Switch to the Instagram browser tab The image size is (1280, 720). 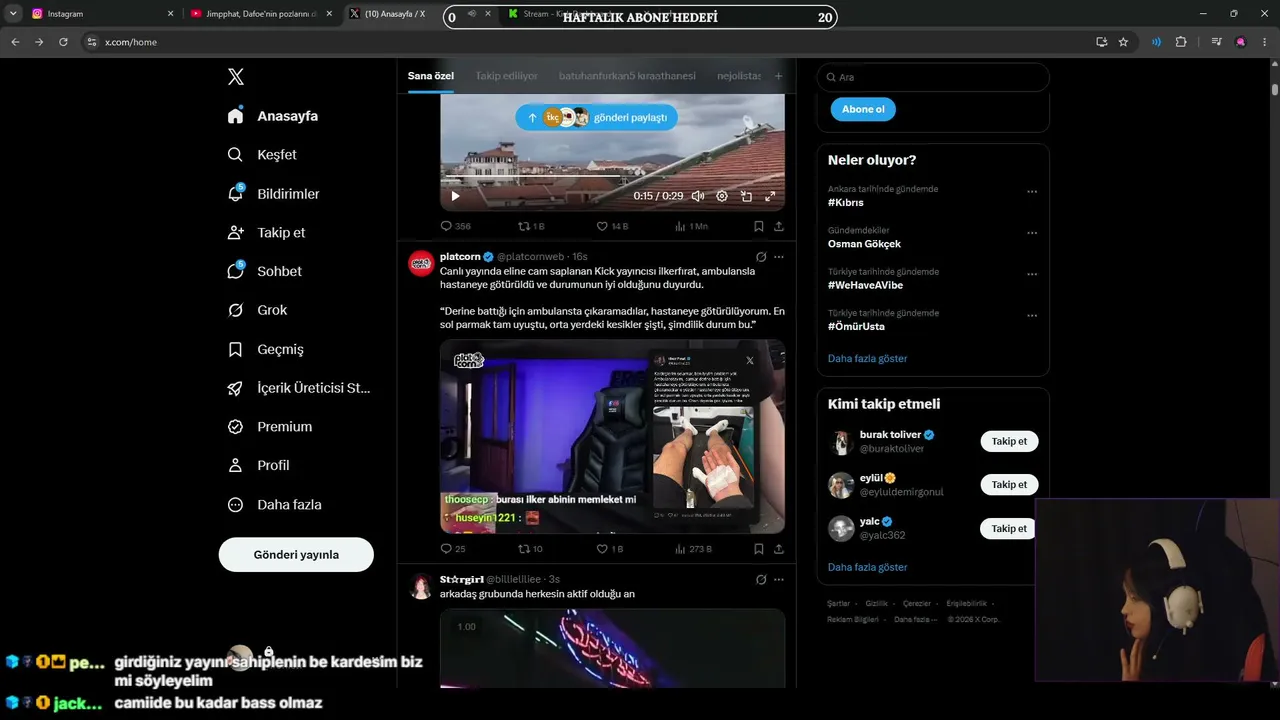pyautogui.click(x=100, y=14)
